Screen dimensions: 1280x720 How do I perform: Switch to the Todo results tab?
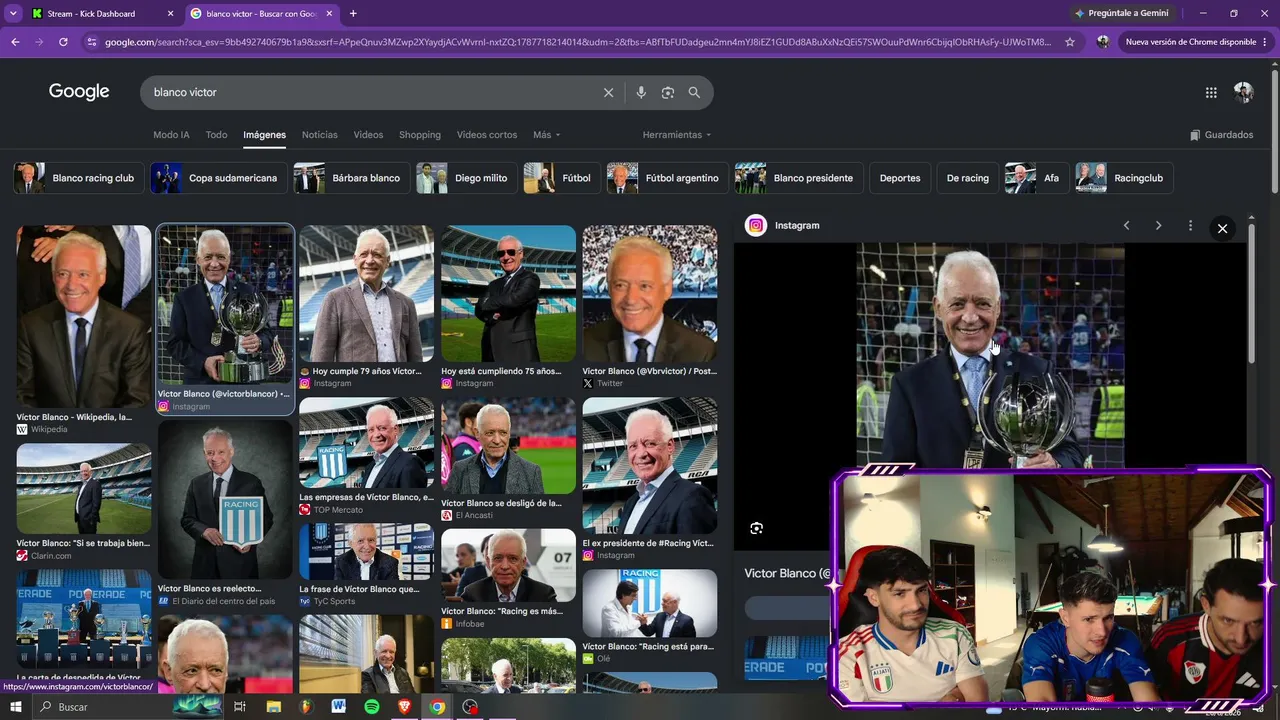coord(216,135)
